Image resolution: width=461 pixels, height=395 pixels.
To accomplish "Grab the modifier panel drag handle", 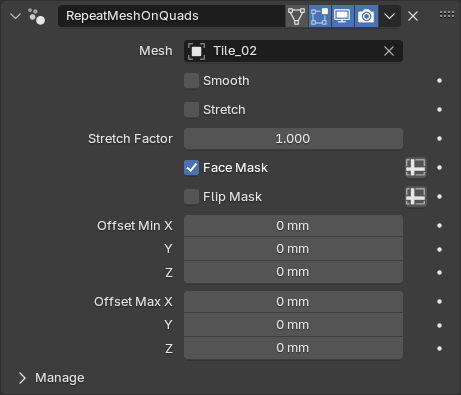I will click(x=447, y=14).
